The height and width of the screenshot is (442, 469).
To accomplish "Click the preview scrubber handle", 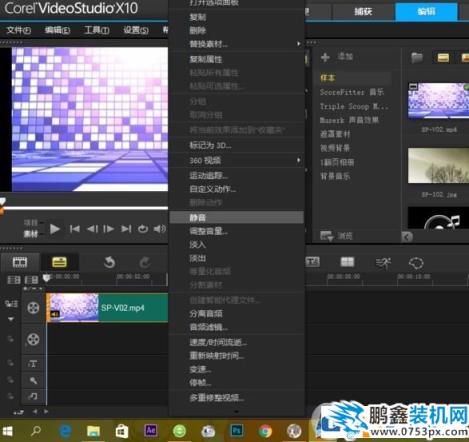I will click(2, 201).
